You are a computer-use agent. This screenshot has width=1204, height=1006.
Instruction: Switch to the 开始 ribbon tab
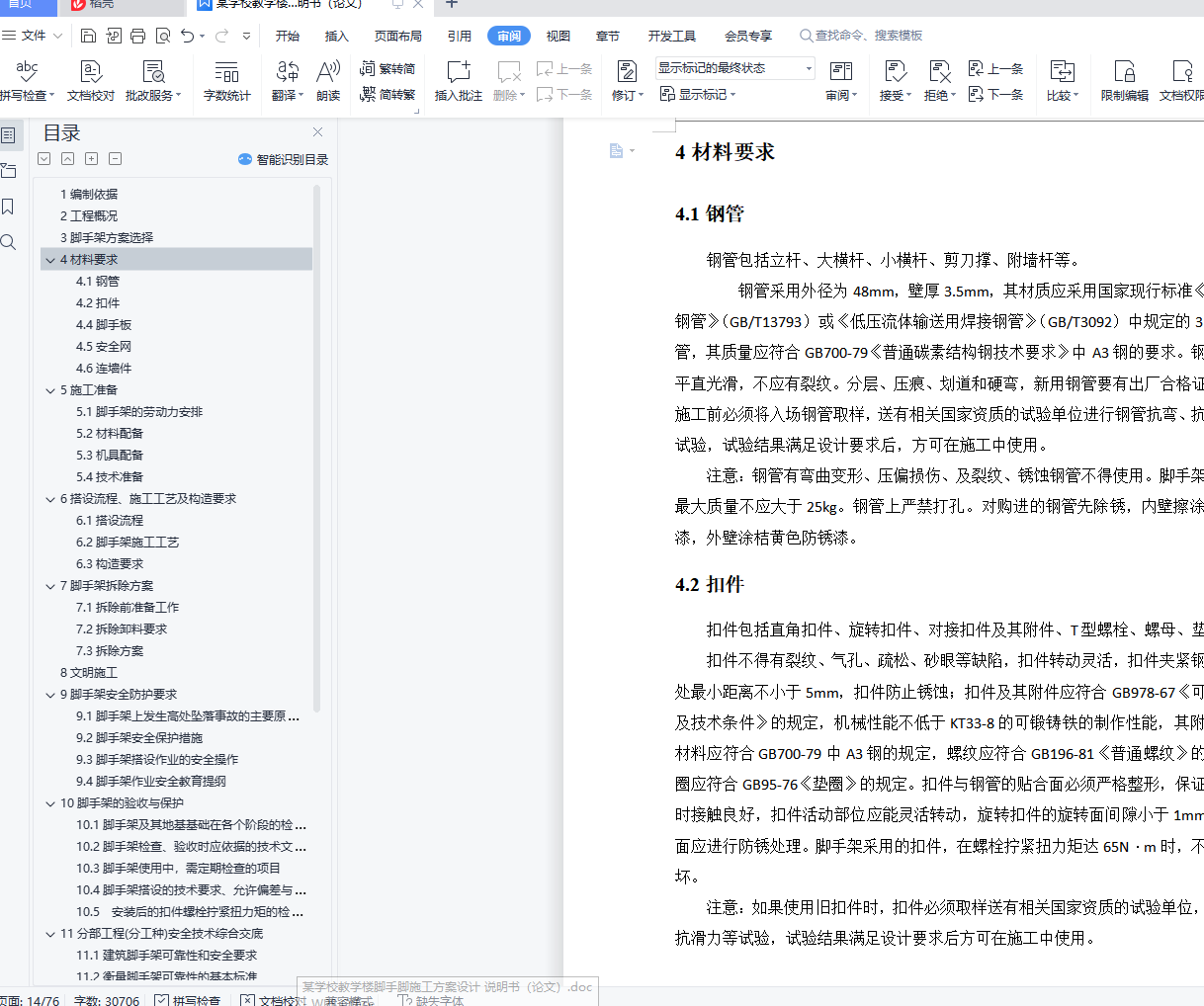pos(288,36)
